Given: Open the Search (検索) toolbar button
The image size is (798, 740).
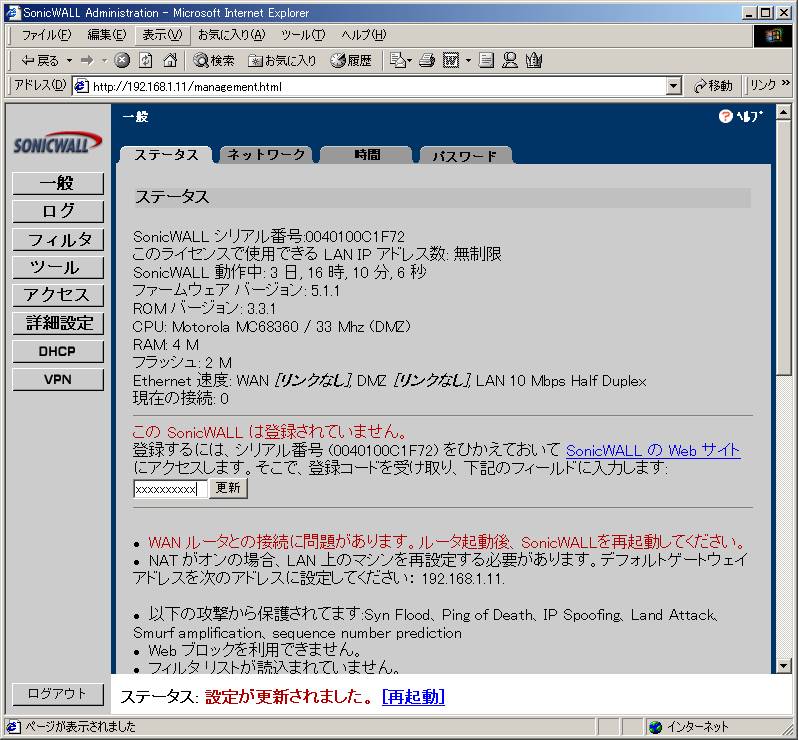Looking at the screenshot, I should pos(214,61).
